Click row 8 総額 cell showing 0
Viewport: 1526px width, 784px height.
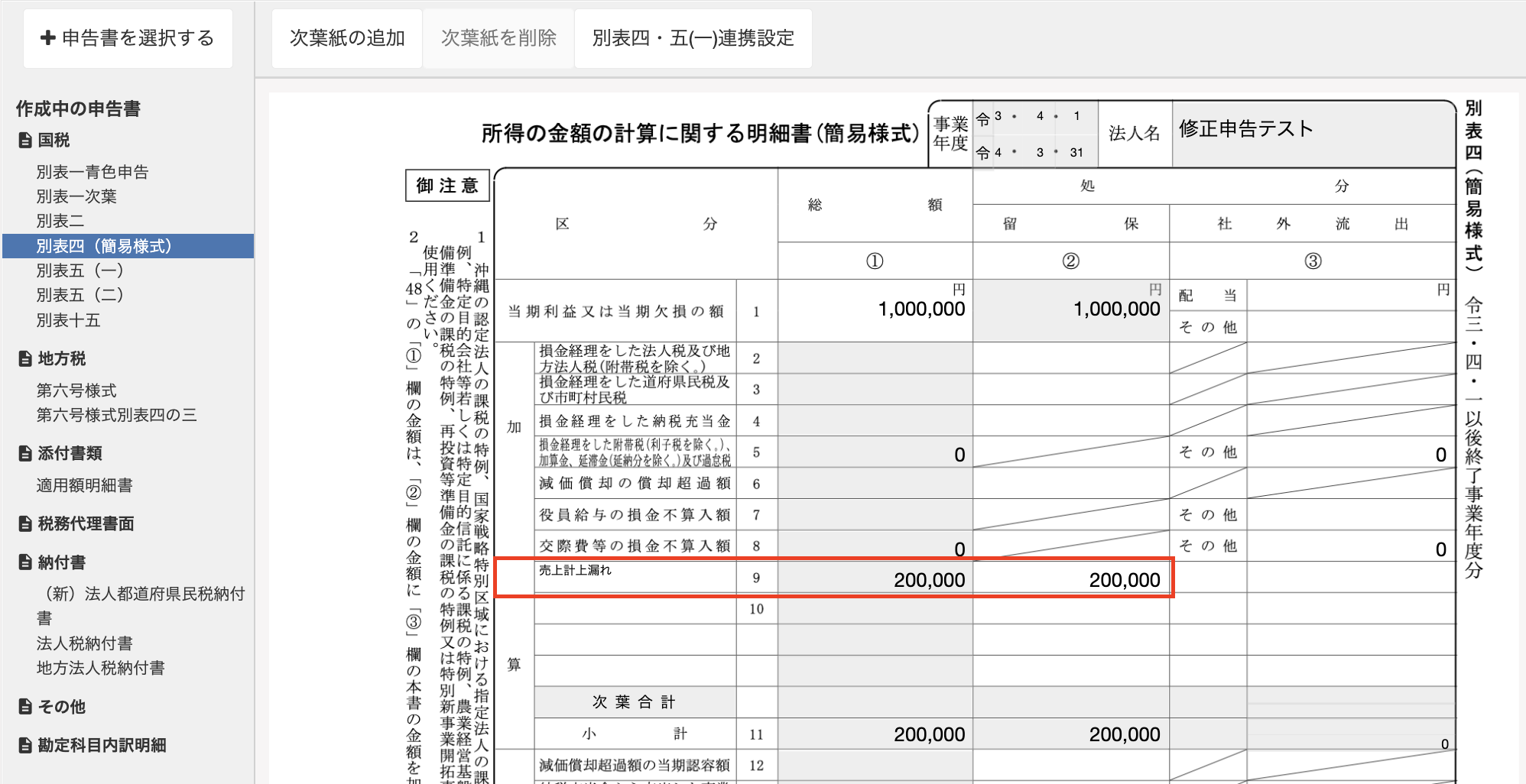(875, 546)
